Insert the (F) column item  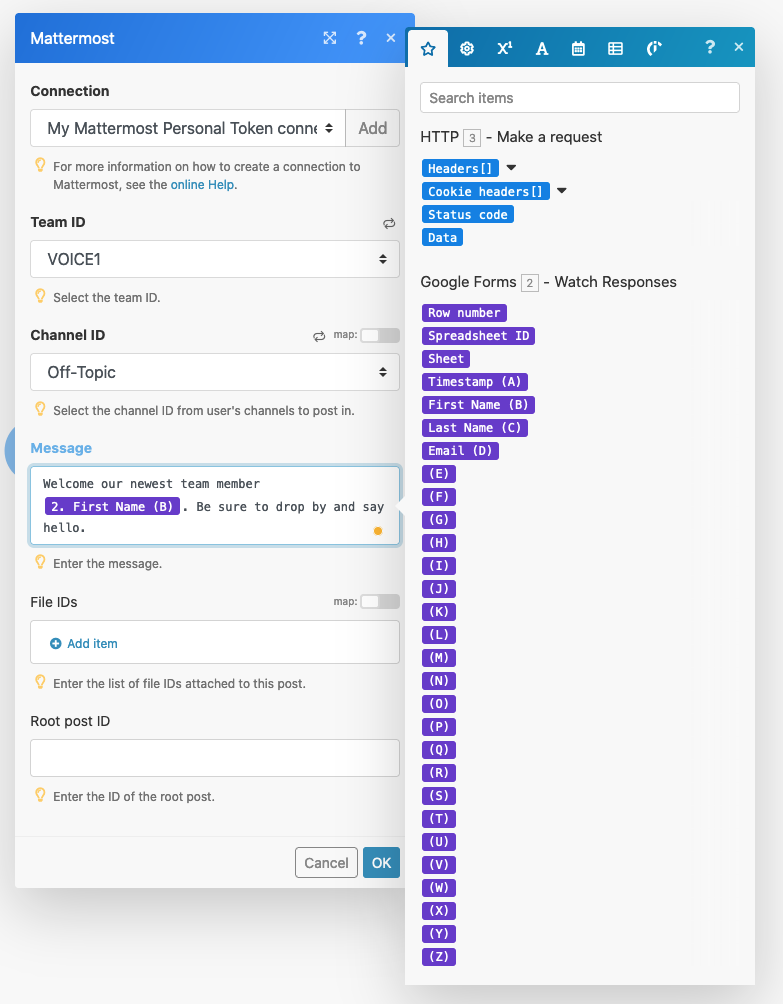coord(439,497)
